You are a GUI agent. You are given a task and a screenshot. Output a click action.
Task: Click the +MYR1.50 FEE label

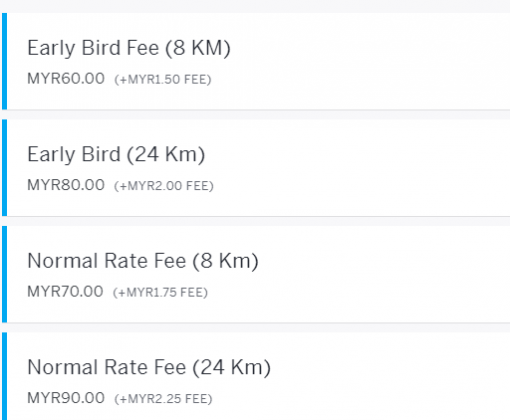pyautogui.click(x=163, y=80)
